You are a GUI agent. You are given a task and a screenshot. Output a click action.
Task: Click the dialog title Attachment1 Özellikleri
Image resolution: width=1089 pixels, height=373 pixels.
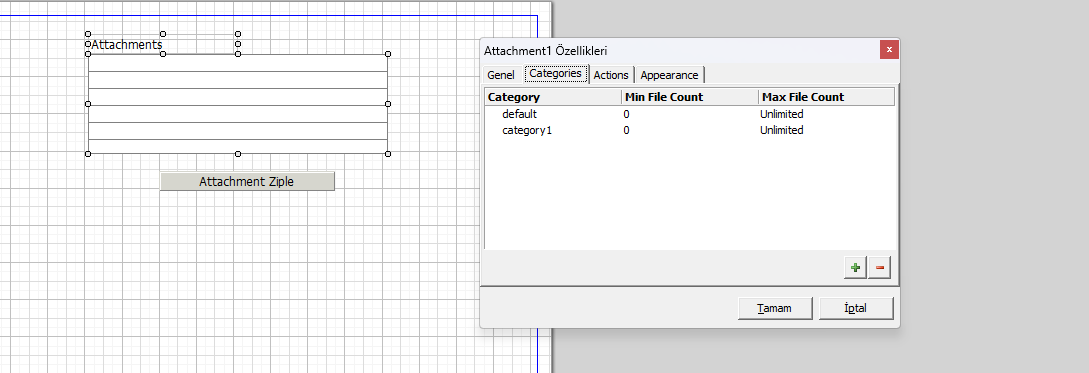[x=546, y=51]
